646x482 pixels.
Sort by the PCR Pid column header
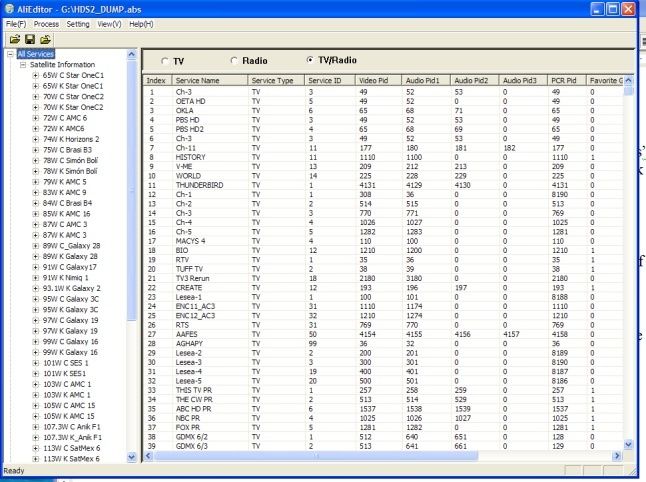coord(566,80)
